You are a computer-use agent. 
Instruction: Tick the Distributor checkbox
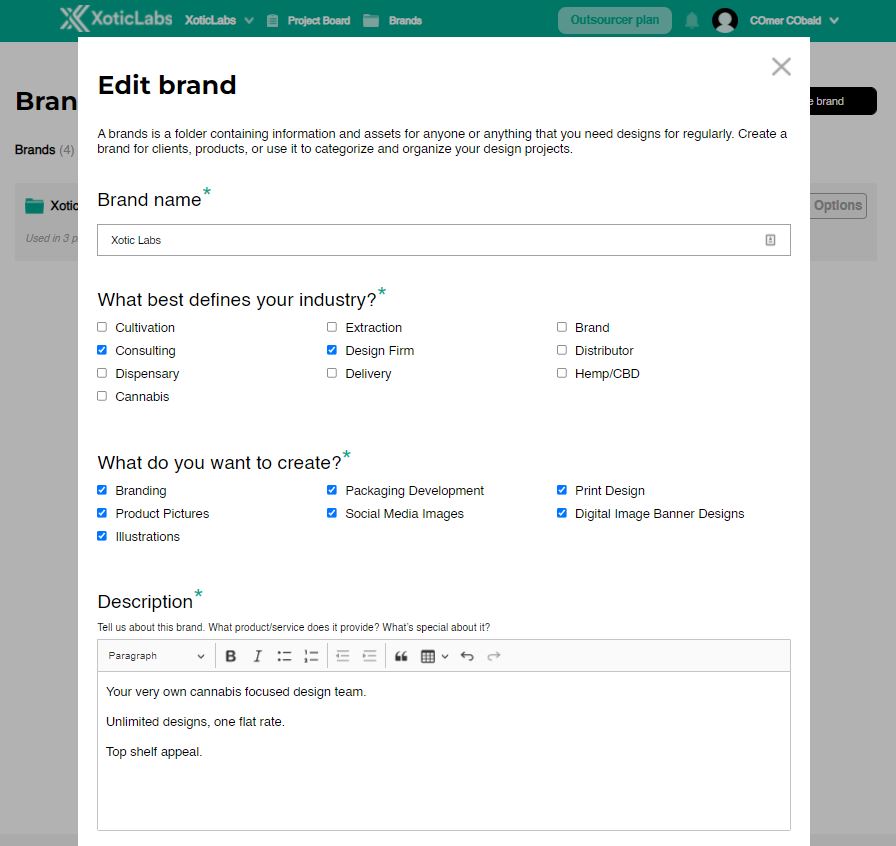(x=562, y=350)
